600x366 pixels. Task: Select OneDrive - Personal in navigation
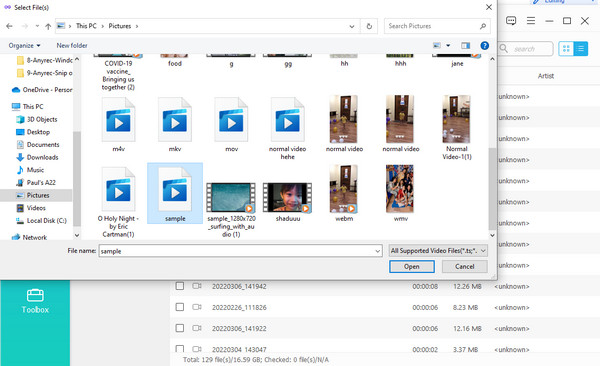coord(42,90)
